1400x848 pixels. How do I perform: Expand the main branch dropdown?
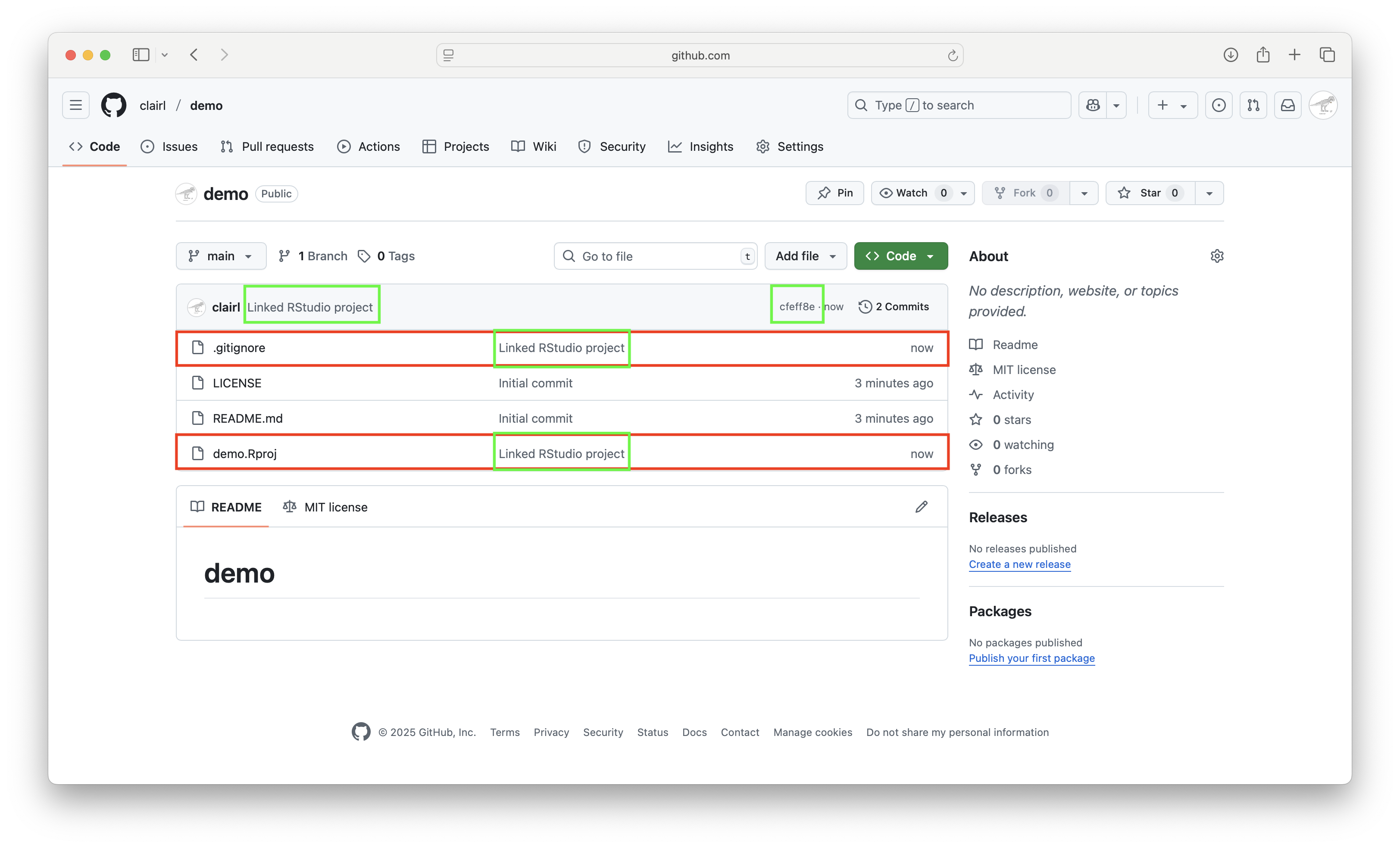pyautogui.click(x=220, y=256)
